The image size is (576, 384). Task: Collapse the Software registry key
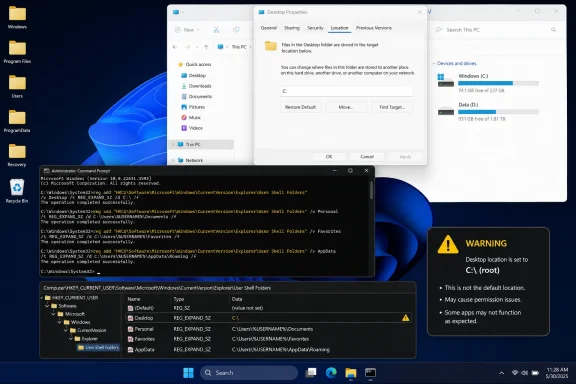pyautogui.click(x=47, y=306)
